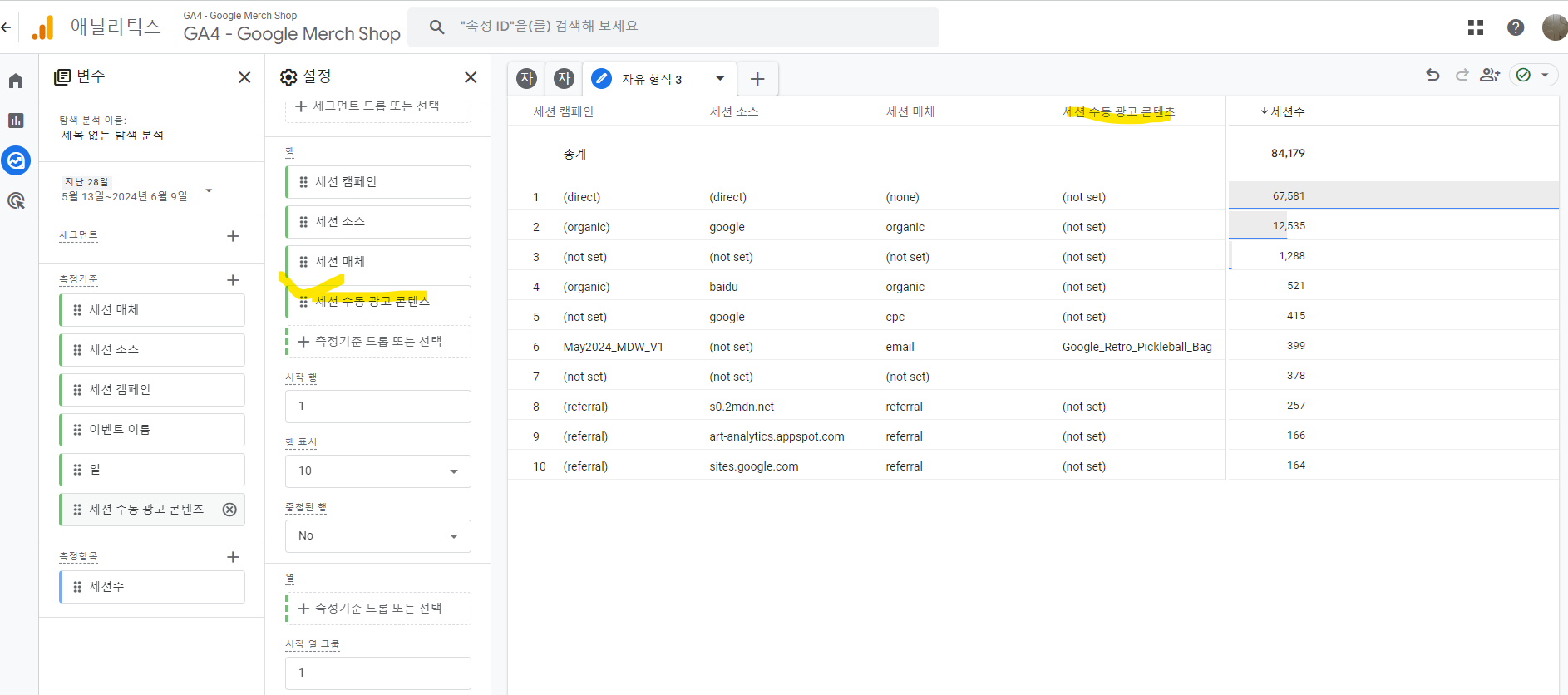1568x695 pixels.
Task: Click the green check data status icon
Action: 1523,75
